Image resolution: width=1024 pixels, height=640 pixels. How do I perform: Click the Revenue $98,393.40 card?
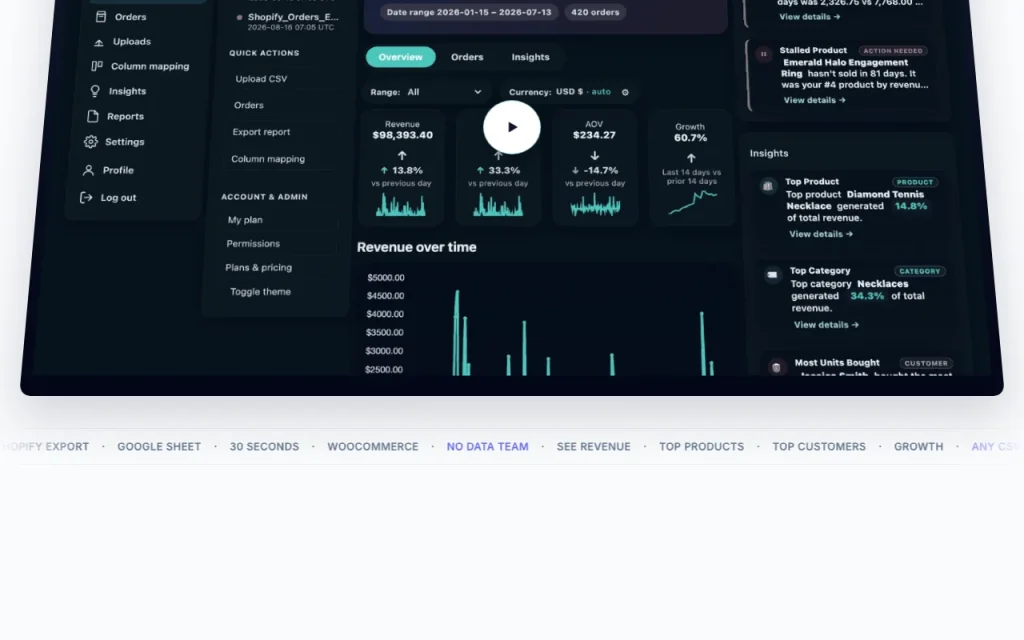402,168
